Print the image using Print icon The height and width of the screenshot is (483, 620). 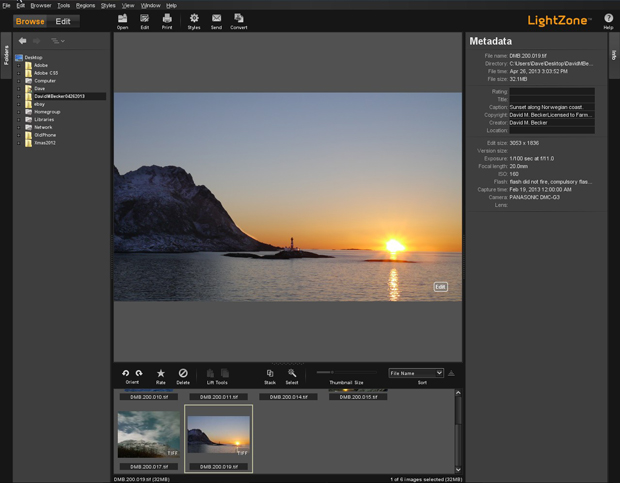click(x=167, y=21)
